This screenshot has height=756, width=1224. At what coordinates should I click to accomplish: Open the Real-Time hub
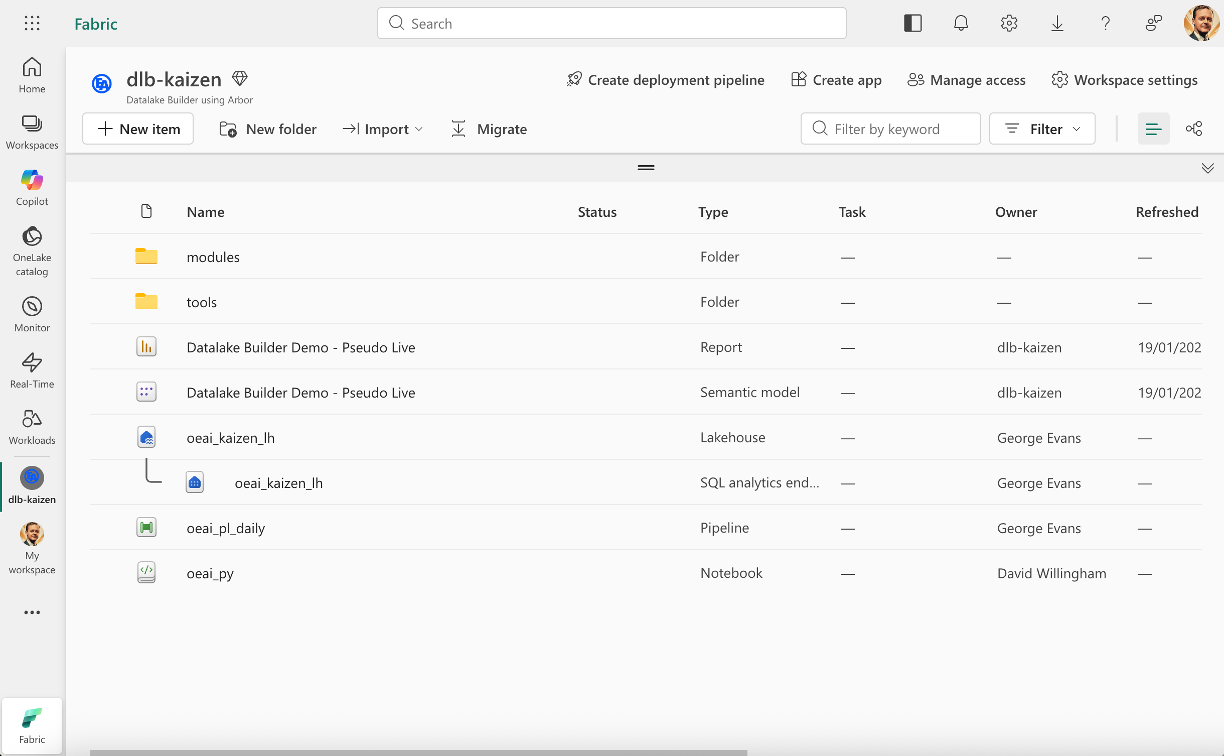31,364
